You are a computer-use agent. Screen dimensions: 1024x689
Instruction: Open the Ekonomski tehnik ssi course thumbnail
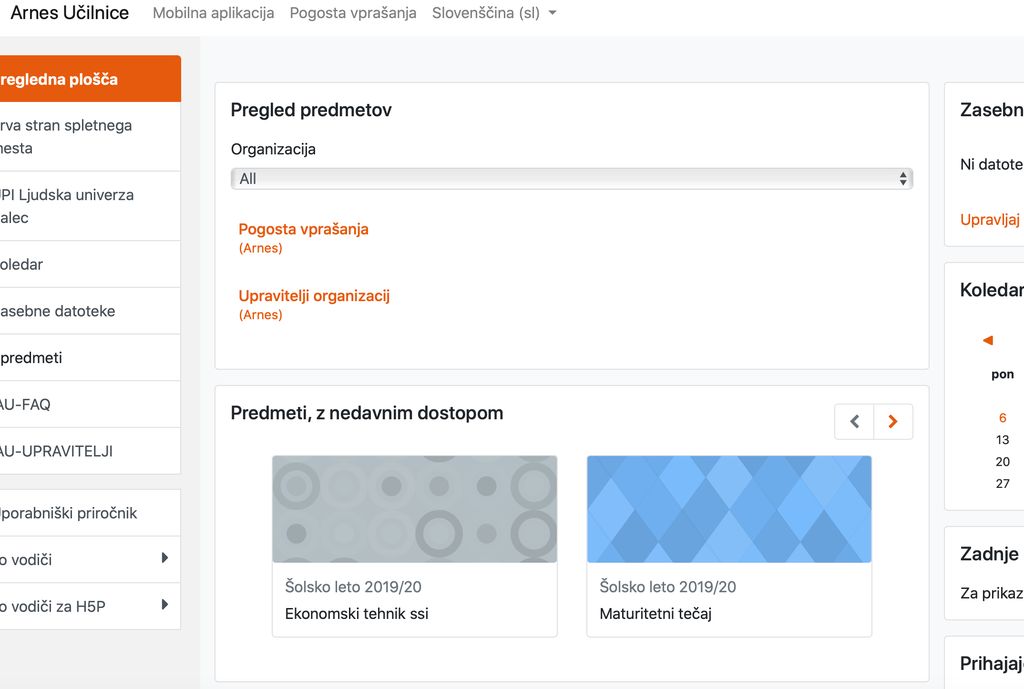[414, 509]
